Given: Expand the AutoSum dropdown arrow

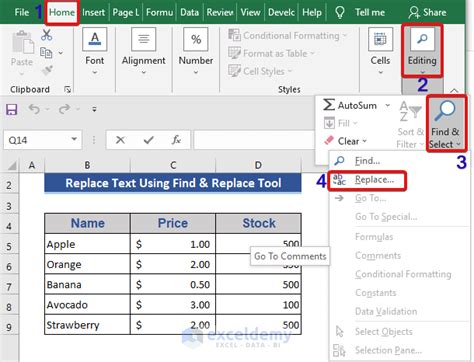Looking at the screenshot, I should (387, 105).
